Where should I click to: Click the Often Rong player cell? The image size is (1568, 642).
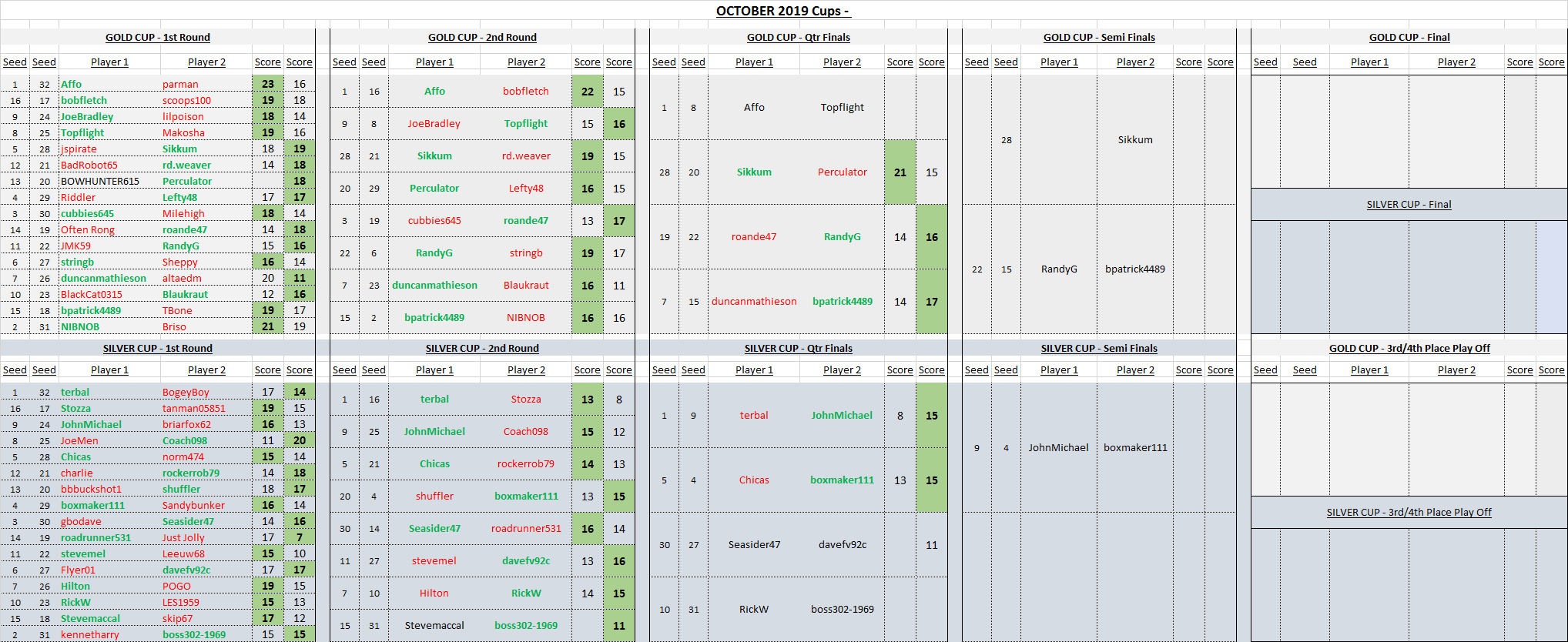(88, 229)
